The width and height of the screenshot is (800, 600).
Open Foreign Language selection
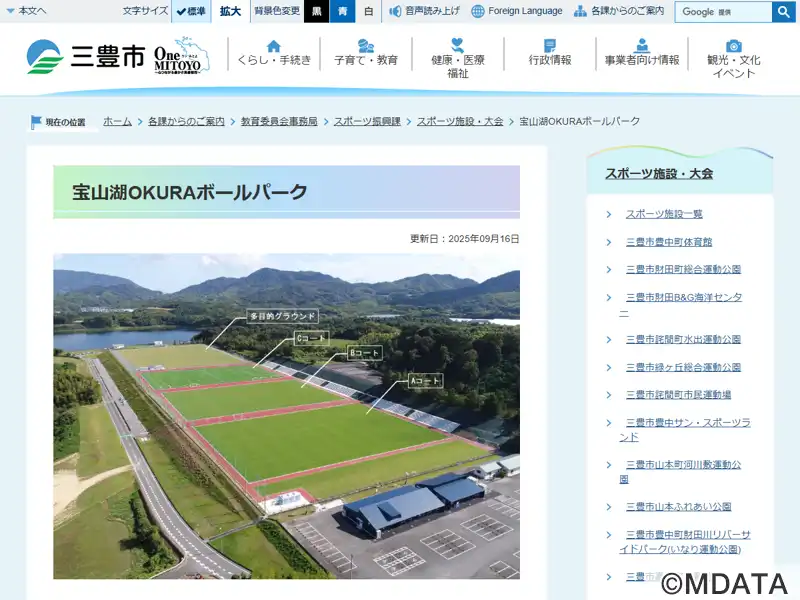517,11
